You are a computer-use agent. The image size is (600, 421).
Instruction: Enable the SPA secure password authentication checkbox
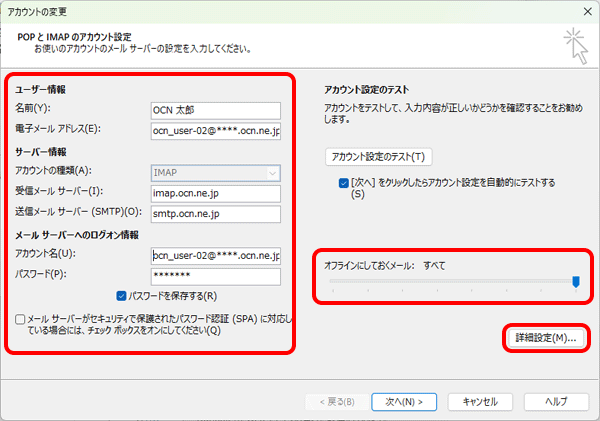click(x=21, y=319)
